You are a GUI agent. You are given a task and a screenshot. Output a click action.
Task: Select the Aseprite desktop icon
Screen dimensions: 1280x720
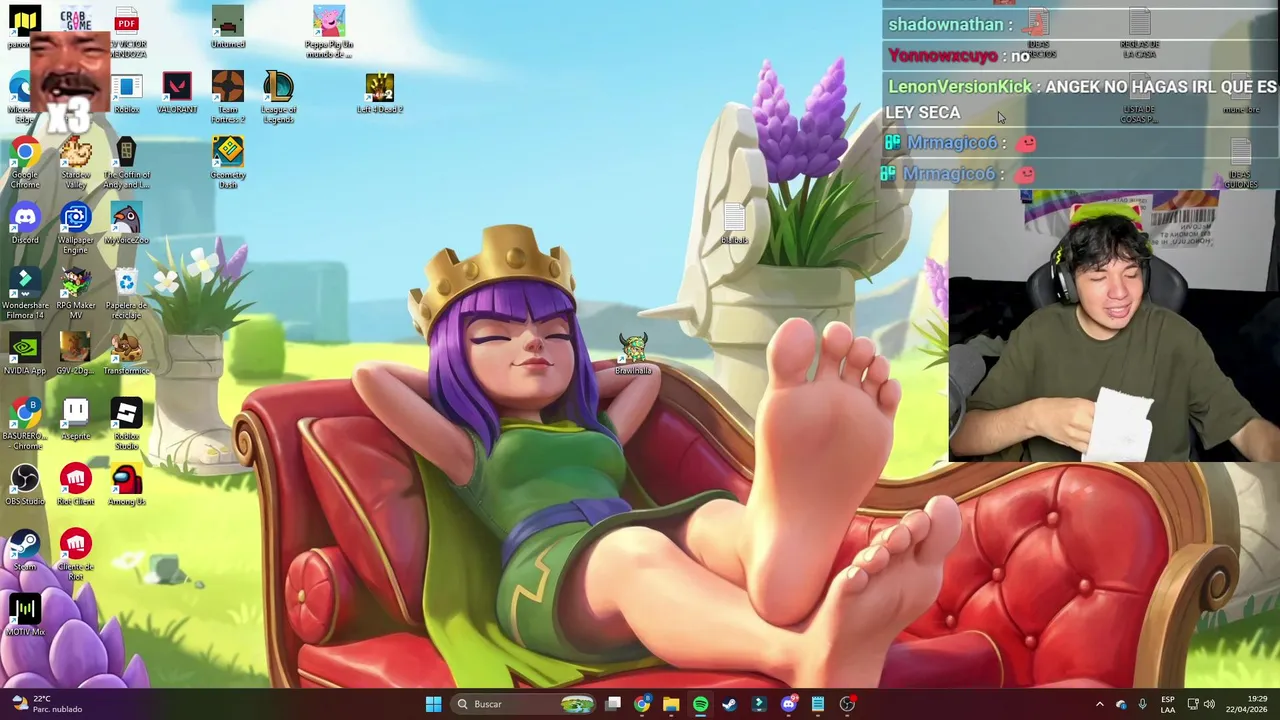pyautogui.click(x=76, y=420)
